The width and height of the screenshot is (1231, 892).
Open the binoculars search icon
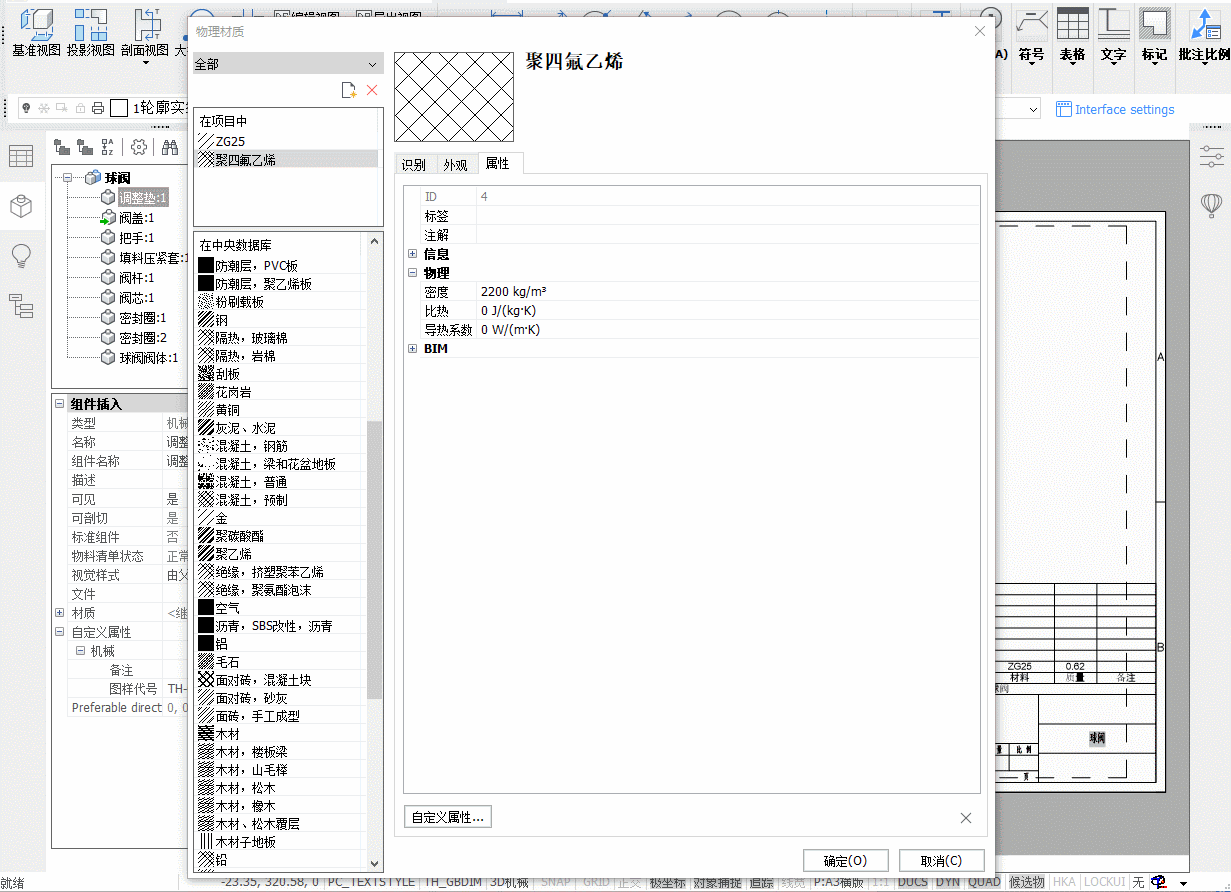170,147
